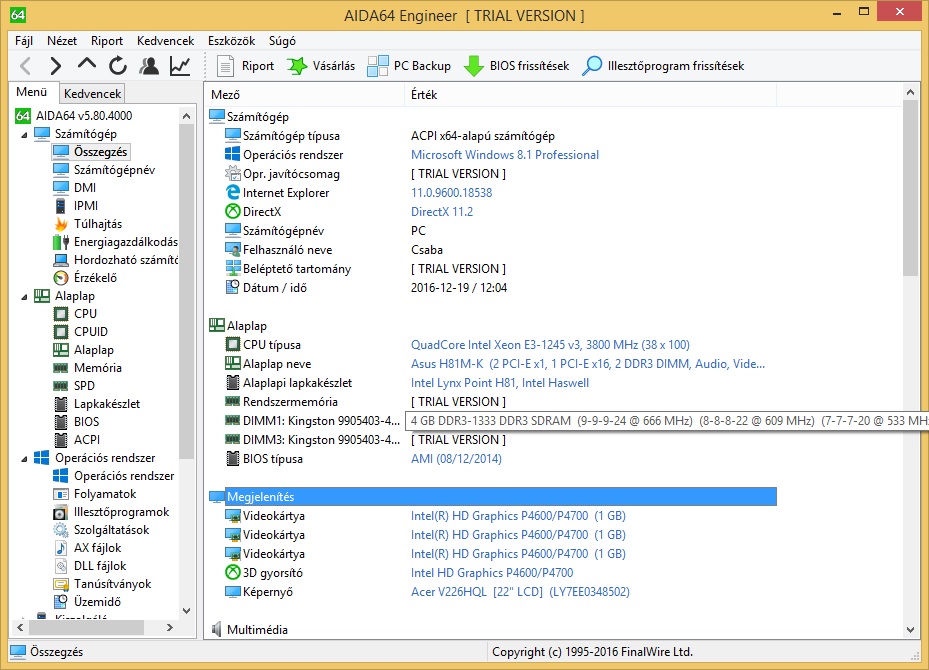
Task: Select the IPMI tree item
Action: (x=86, y=206)
